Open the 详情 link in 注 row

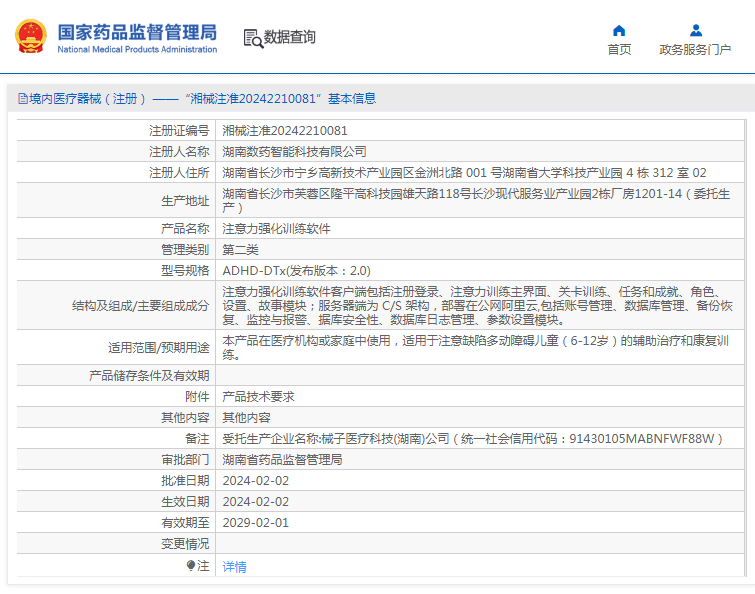click(x=234, y=567)
